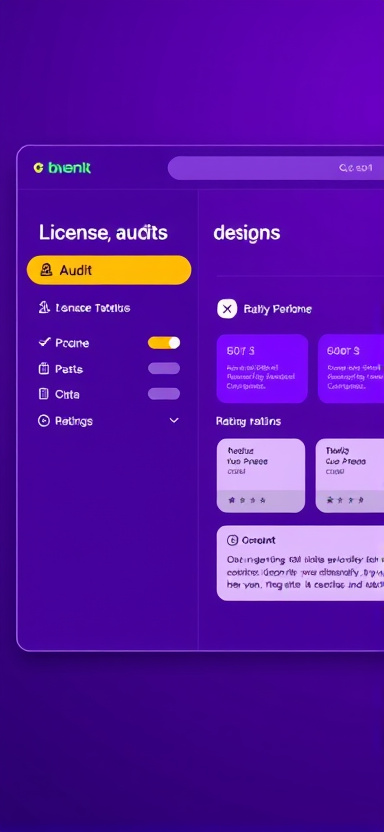Click the Pcane label in sidebar
The image size is (384, 832).
72,343
